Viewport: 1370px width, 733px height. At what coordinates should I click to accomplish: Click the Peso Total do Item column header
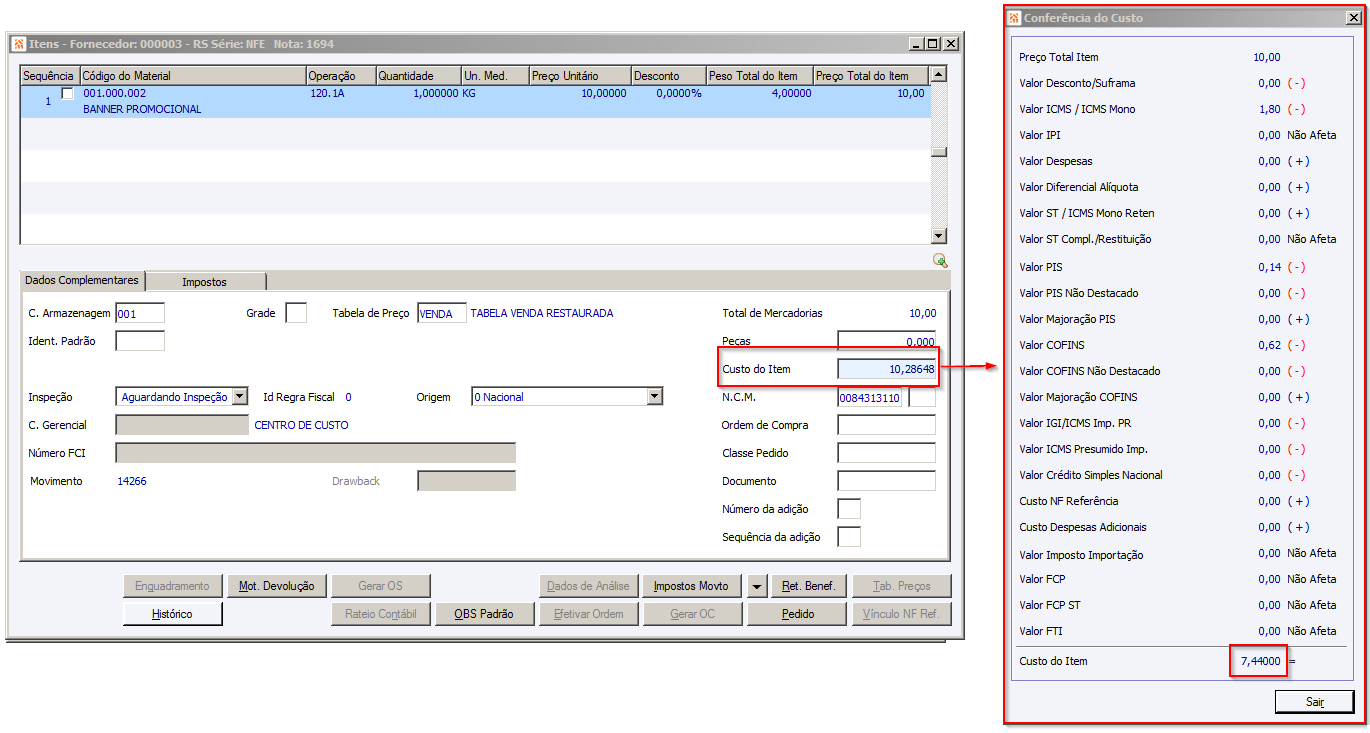coord(760,76)
